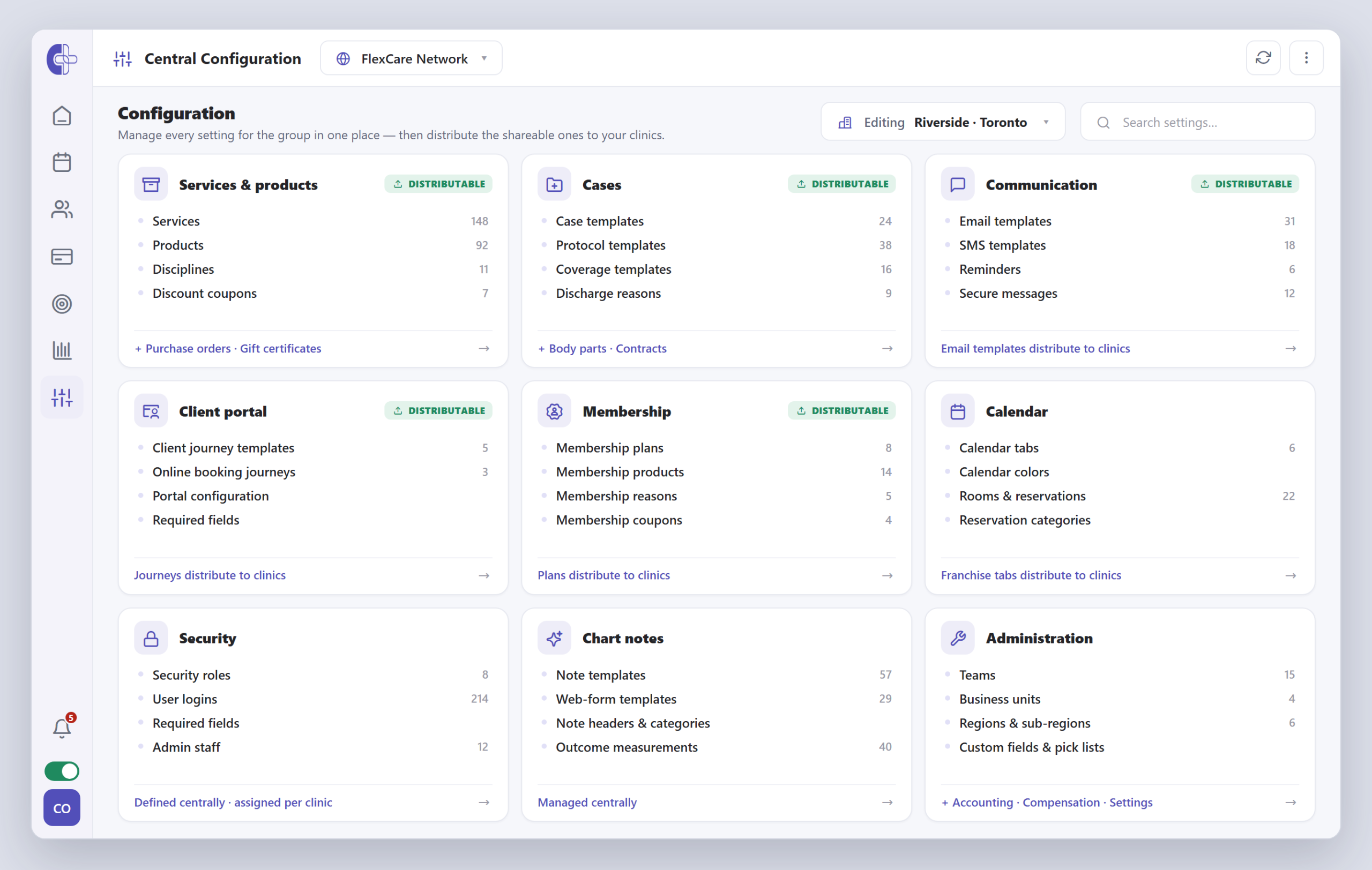Open Outcome measurements row
This screenshot has height=870, width=1372.
pos(716,747)
